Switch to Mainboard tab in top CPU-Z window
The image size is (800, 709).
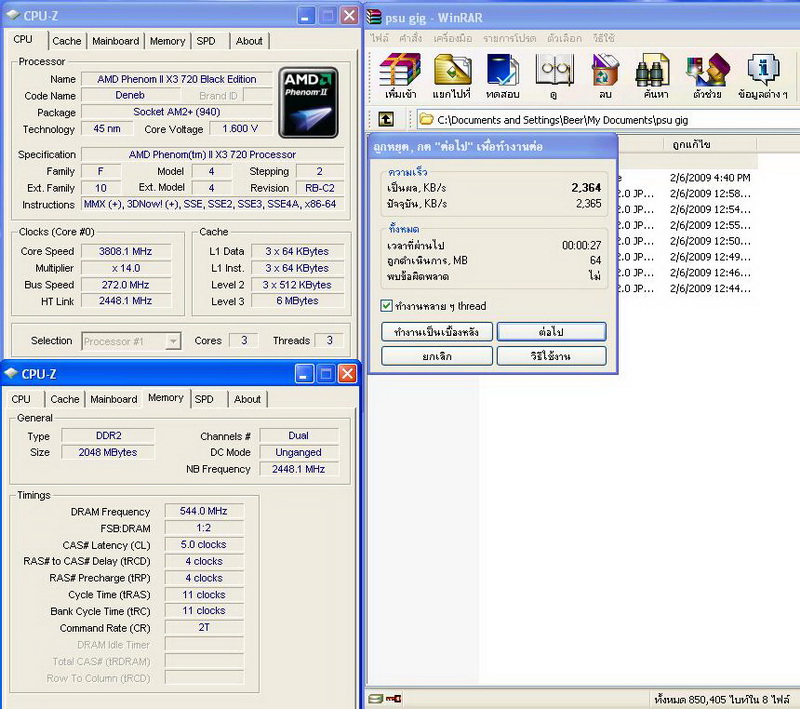tap(115, 41)
